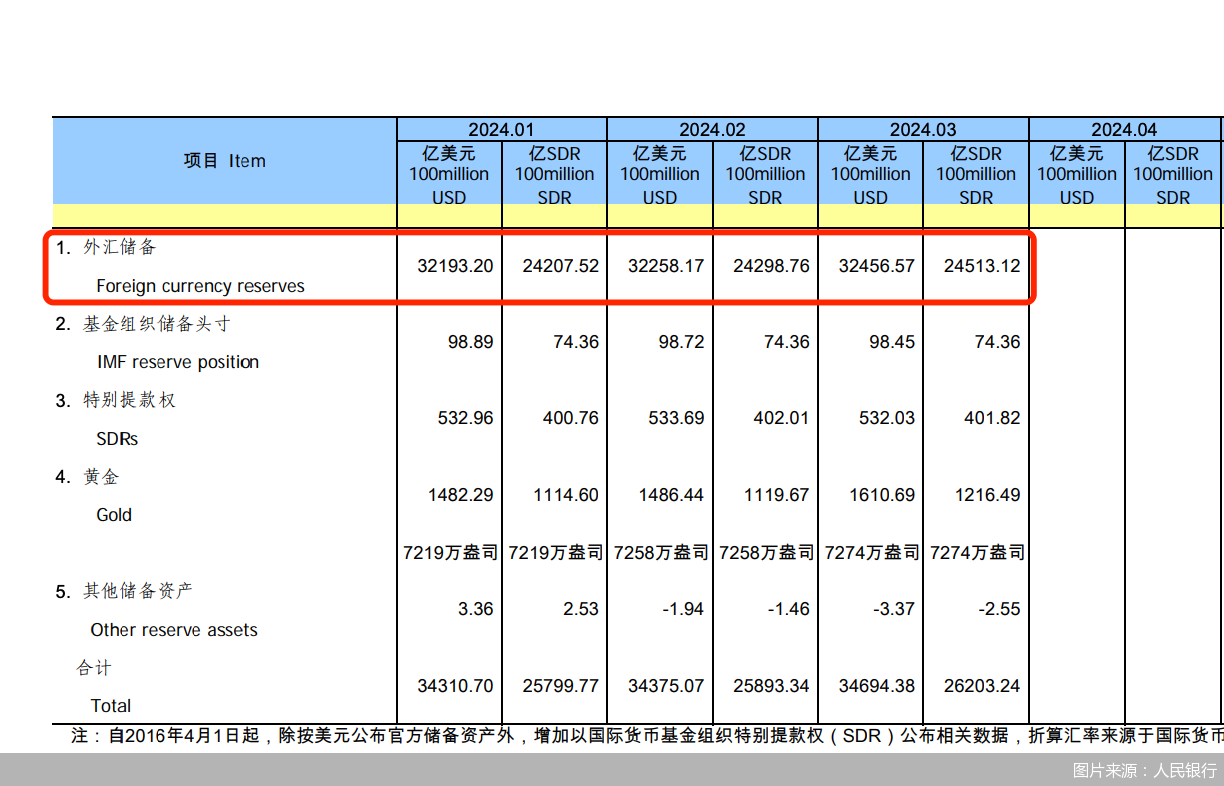Screen dimensions: 1224x786
Task: Select value 32193.20 in foreign currency reserves
Action: pyautogui.click(x=455, y=266)
